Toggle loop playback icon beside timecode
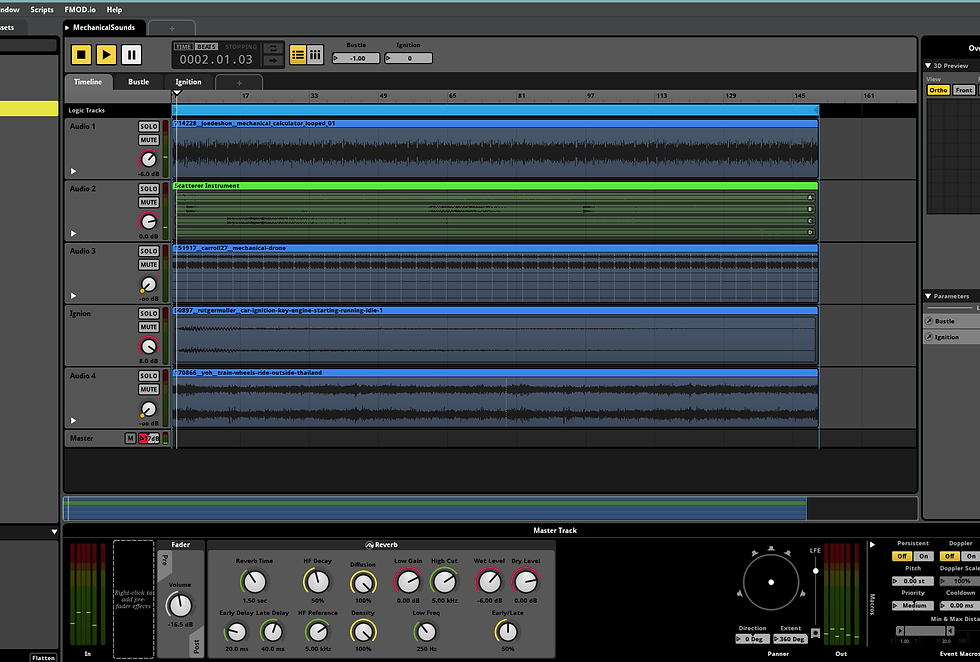The height and width of the screenshot is (662, 980). point(273,48)
